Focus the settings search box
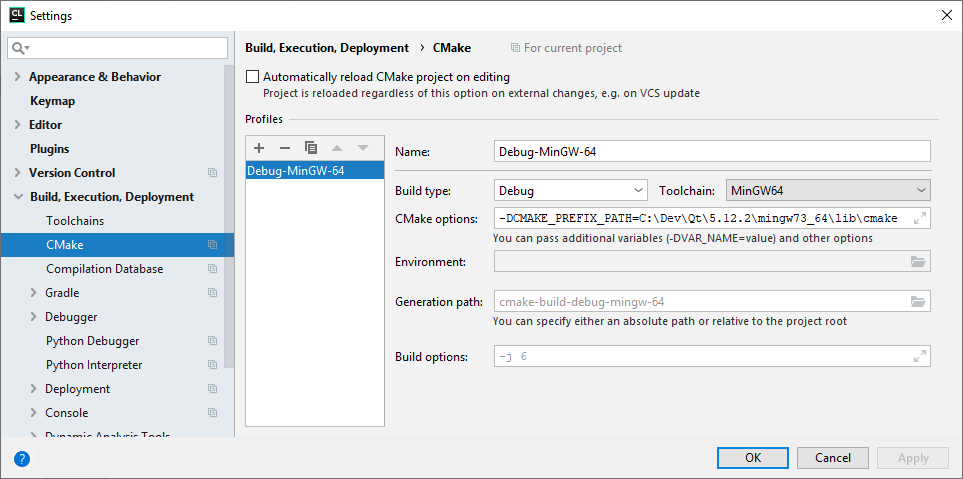The width and height of the screenshot is (963, 479). pos(125,48)
